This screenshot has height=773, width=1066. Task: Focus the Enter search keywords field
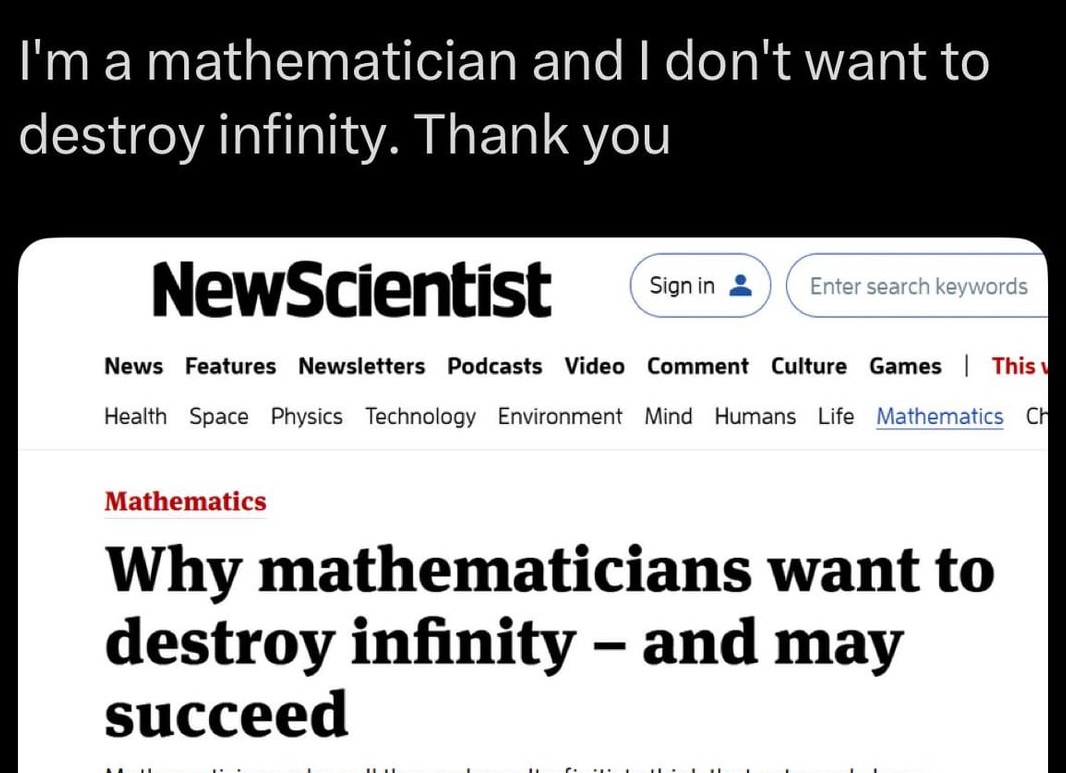pyautogui.click(x=918, y=287)
